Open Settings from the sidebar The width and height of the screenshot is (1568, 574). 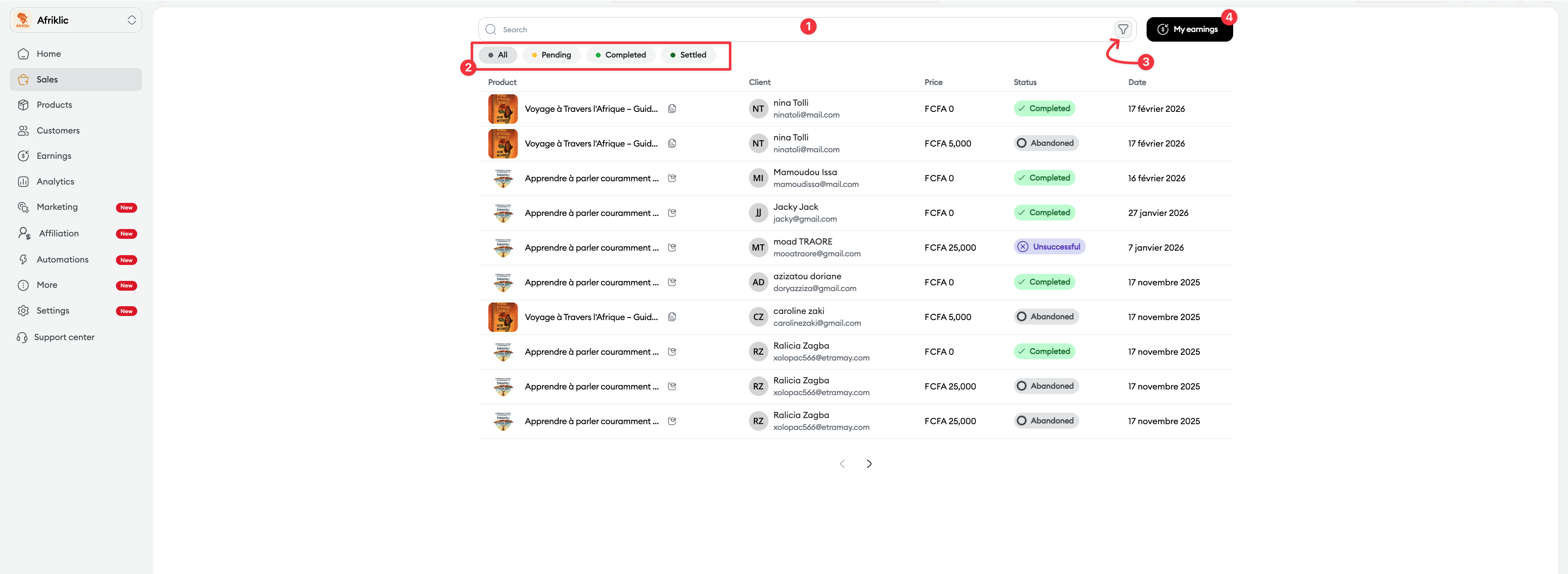click(52, 310)
